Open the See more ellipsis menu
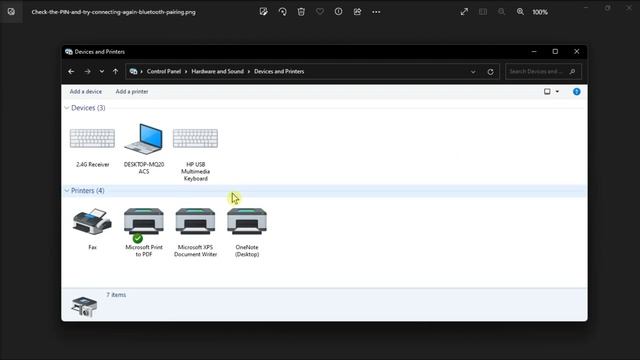Viewport: 640px width, 360px height. (x=376, y=12)
